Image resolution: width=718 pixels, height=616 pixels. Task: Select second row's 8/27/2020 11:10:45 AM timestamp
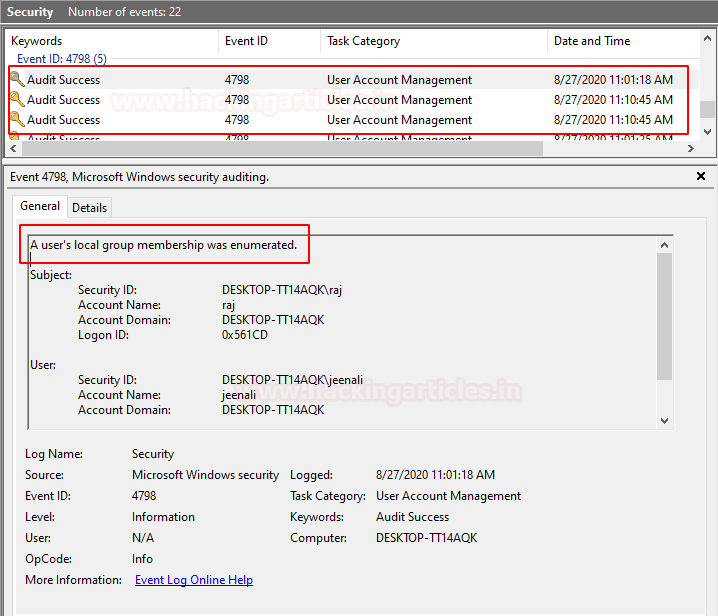(x=613, y=100)
